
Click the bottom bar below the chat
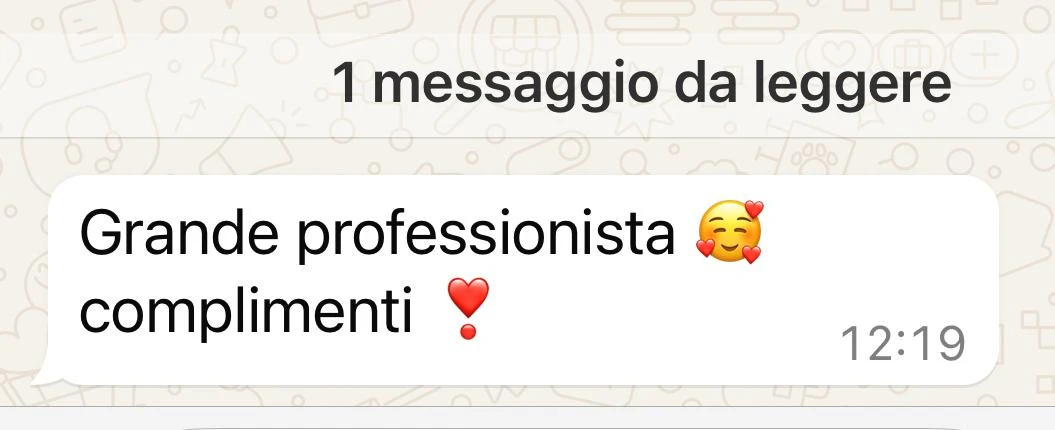[528, 419]
